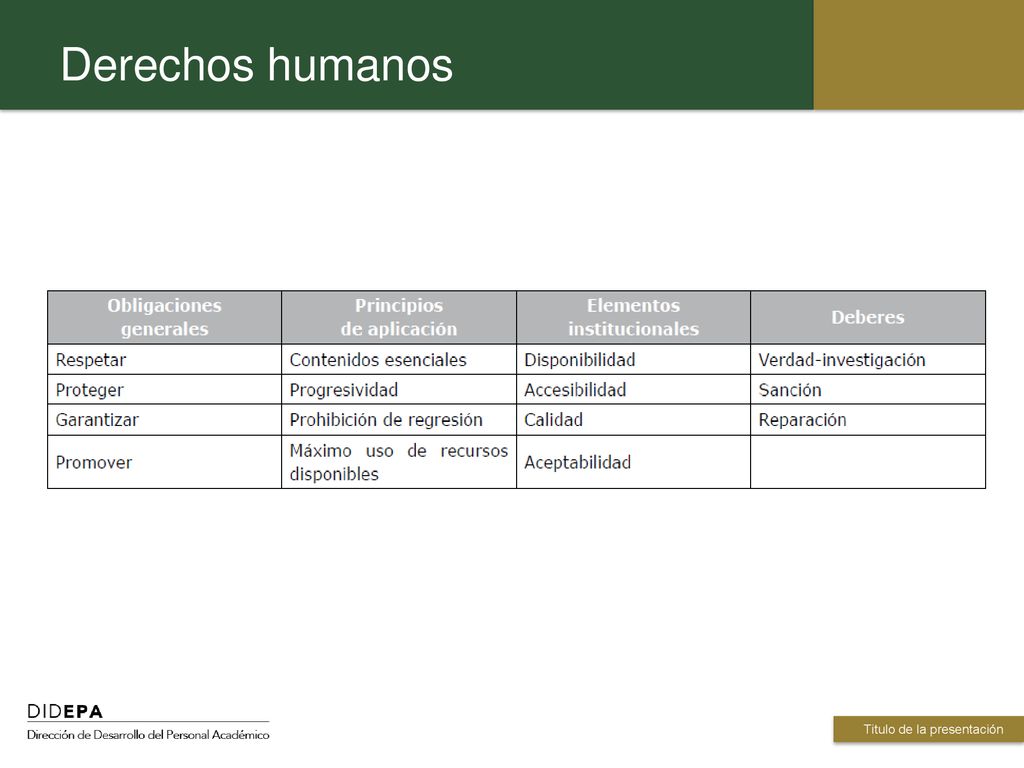Click the 'Contenidos esenciales' cell

399,359
